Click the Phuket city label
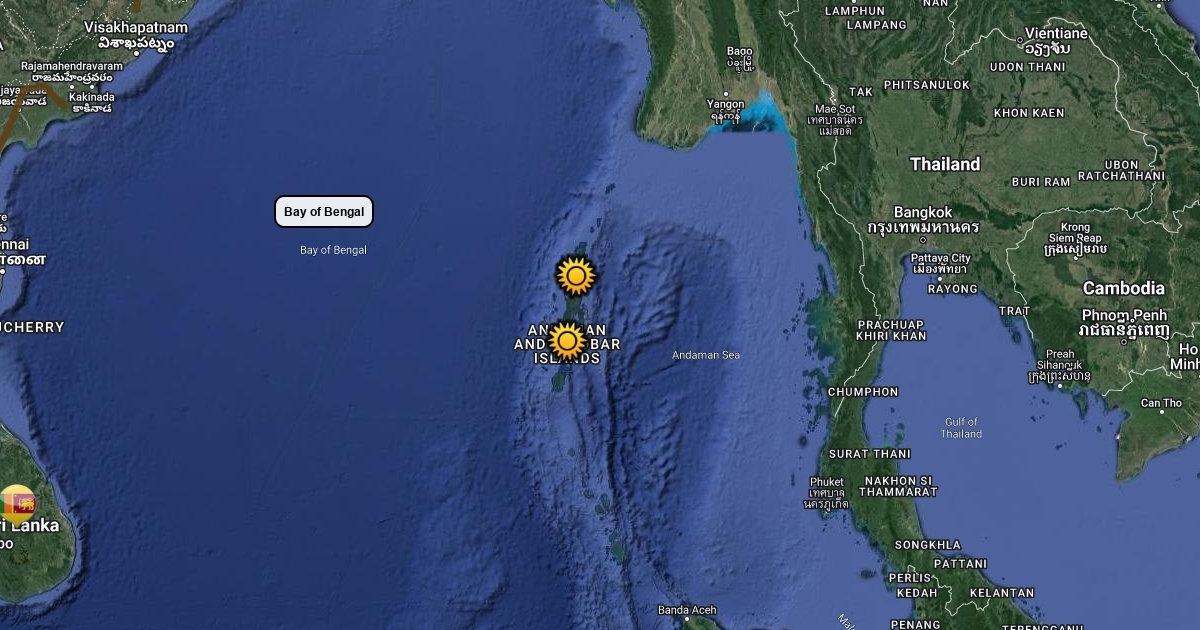 pos(827,482)
